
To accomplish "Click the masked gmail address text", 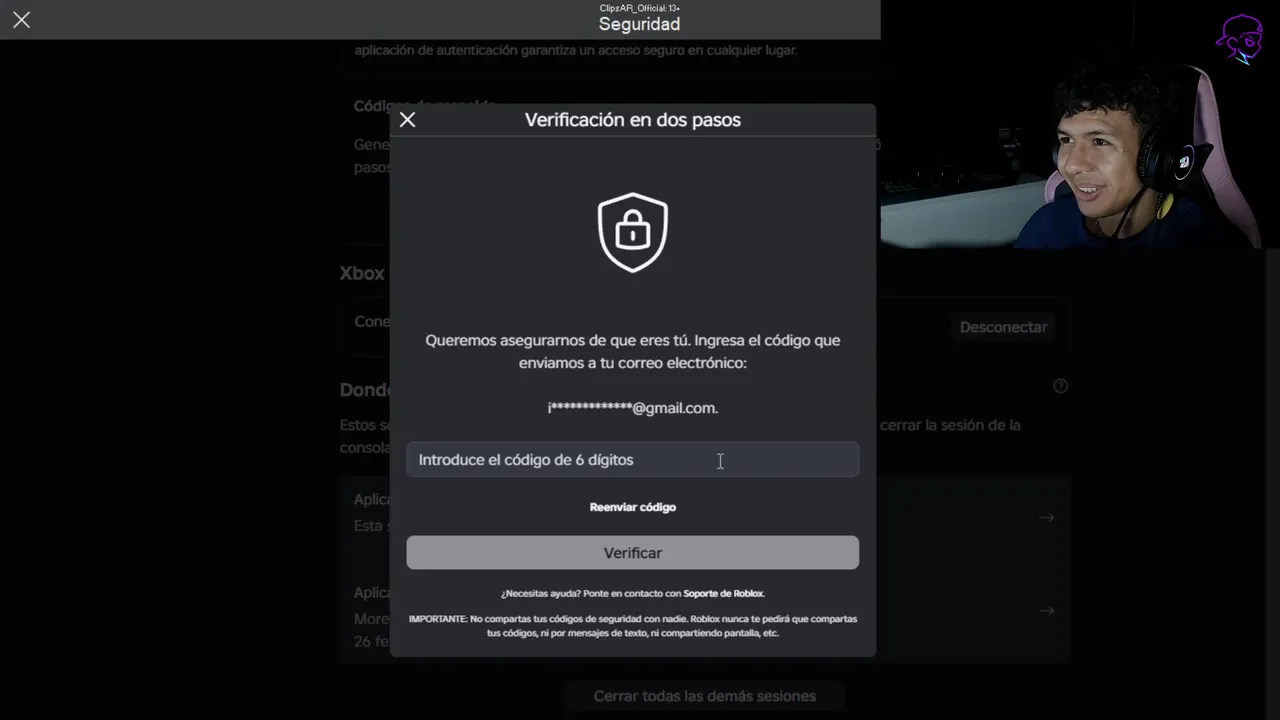I will [633, 408].
